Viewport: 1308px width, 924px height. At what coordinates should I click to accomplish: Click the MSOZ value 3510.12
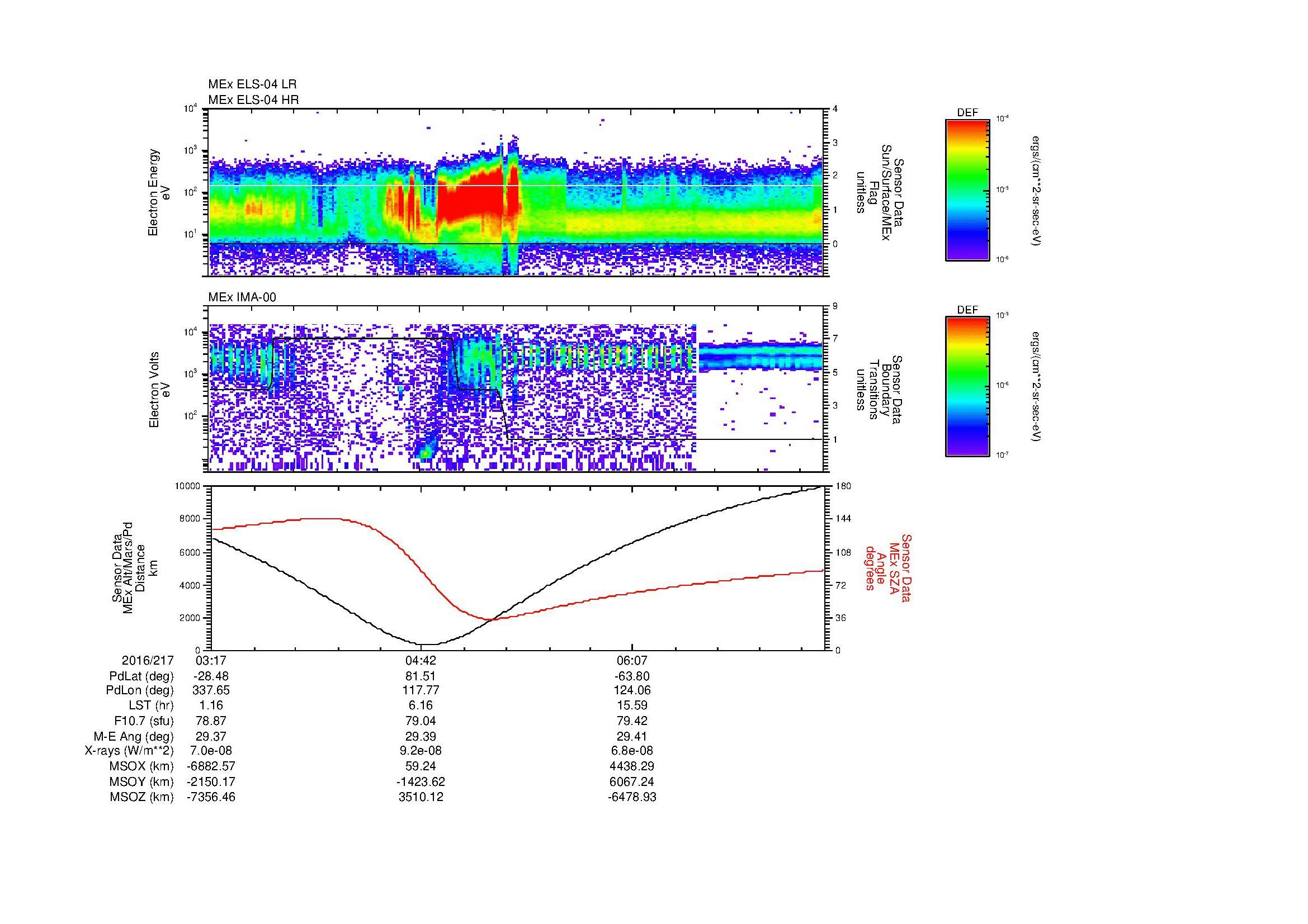[x=421, y=797]
